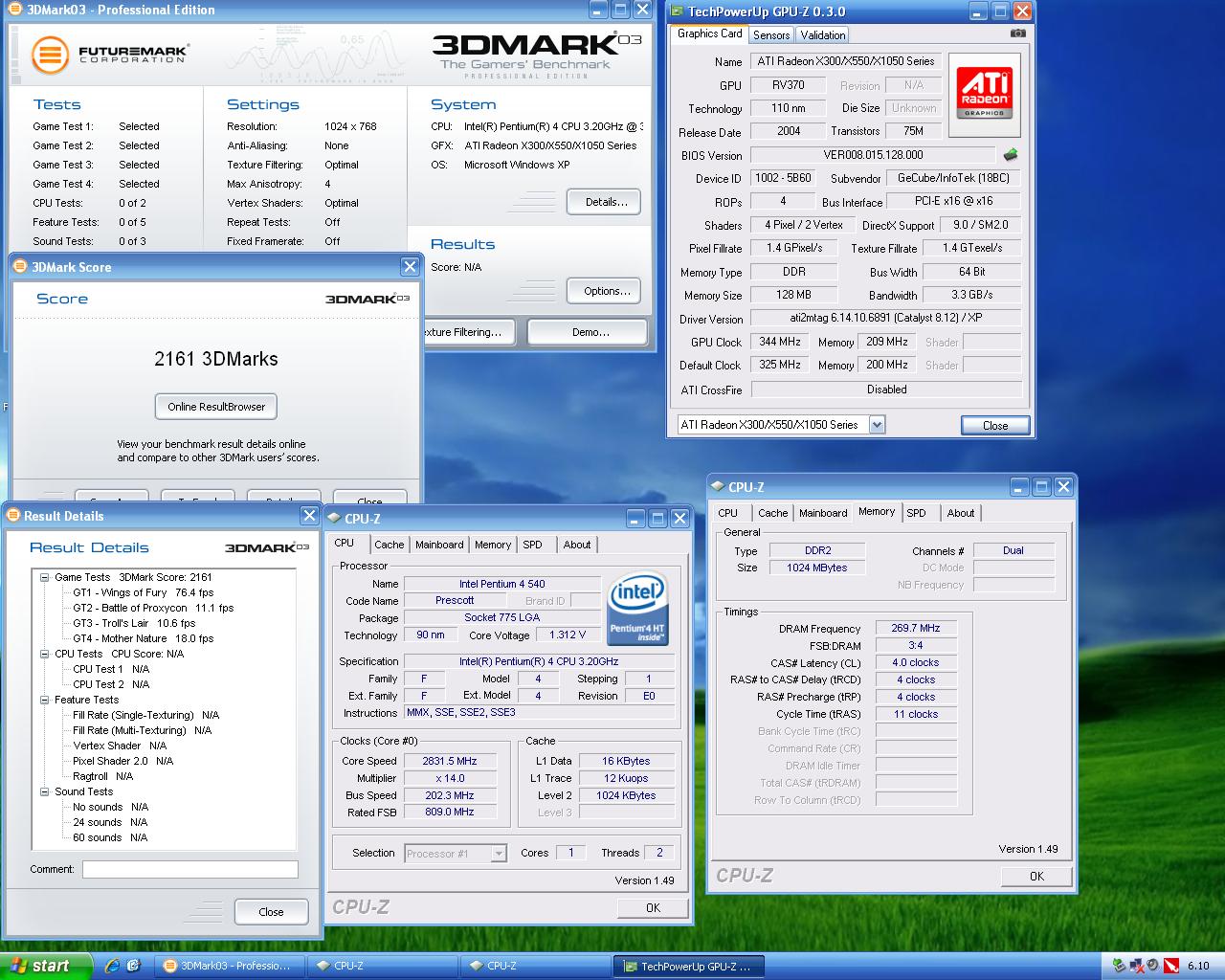Screen dimensions: 1225x980
Task: Switch to the Sensors tab in GPU-Z
Action: click(771, 34)
